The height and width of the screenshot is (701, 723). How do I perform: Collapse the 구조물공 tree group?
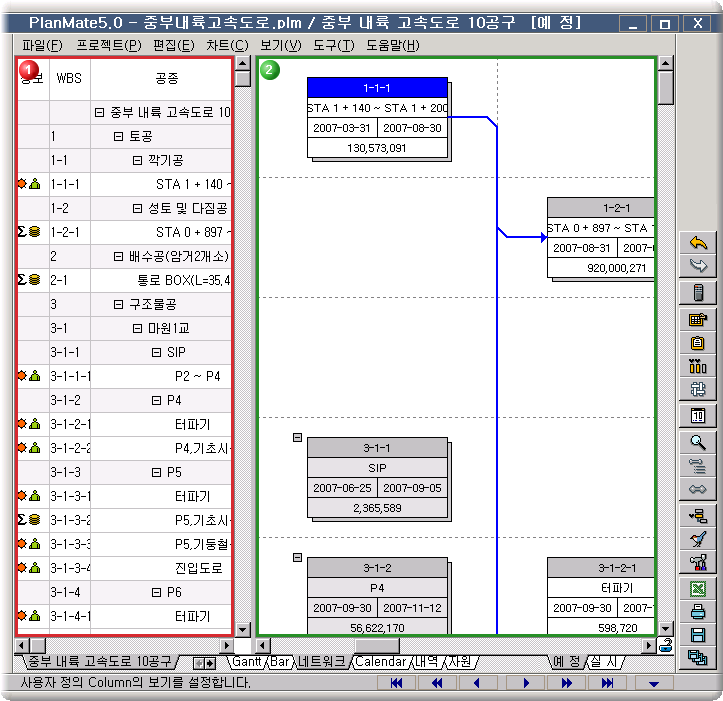point(119,304)
